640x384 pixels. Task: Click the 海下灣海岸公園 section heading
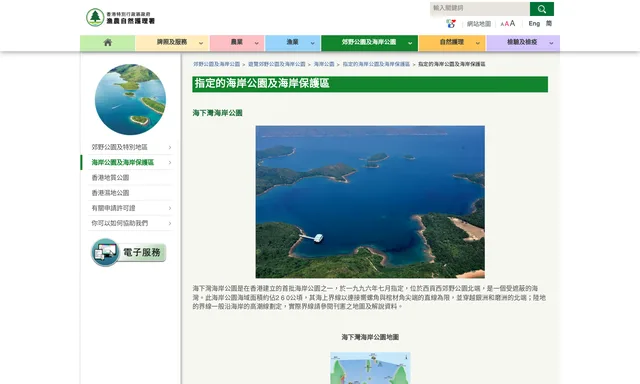tap(218, 113)
